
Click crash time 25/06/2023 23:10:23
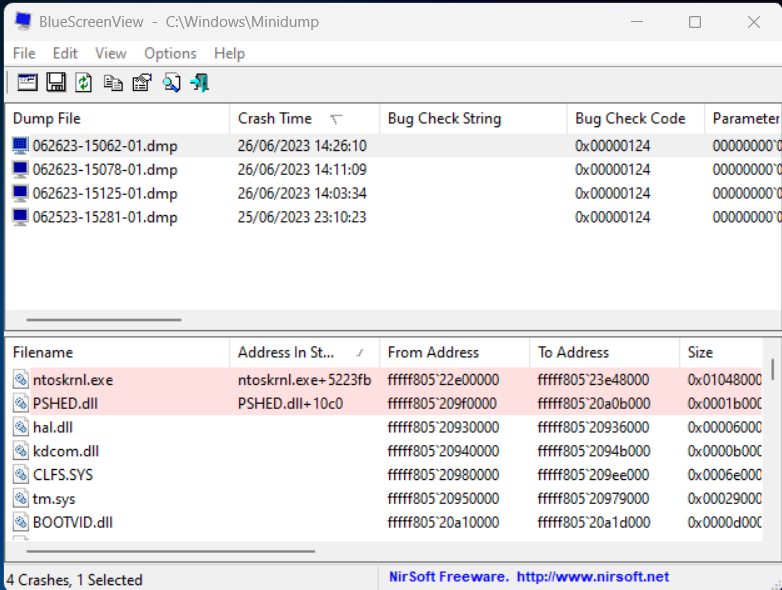(x=302, y=217)
